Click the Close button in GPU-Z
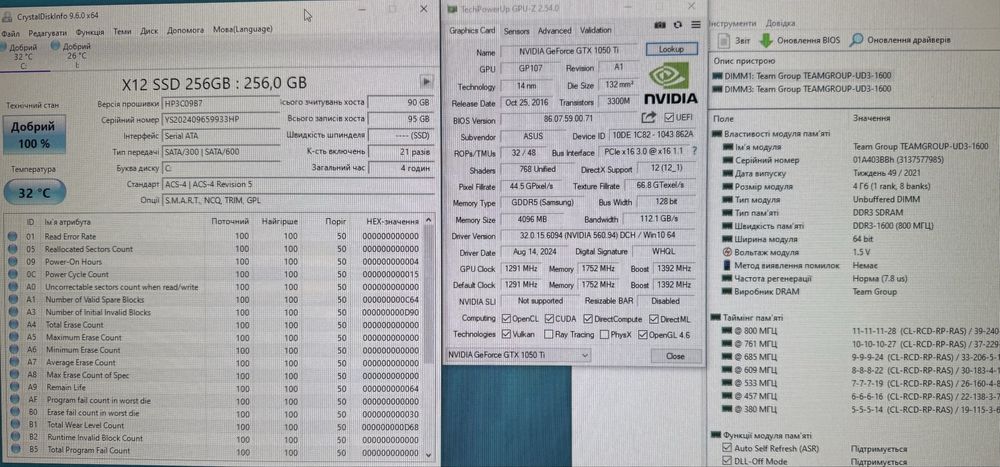 (x=675, y=356)
